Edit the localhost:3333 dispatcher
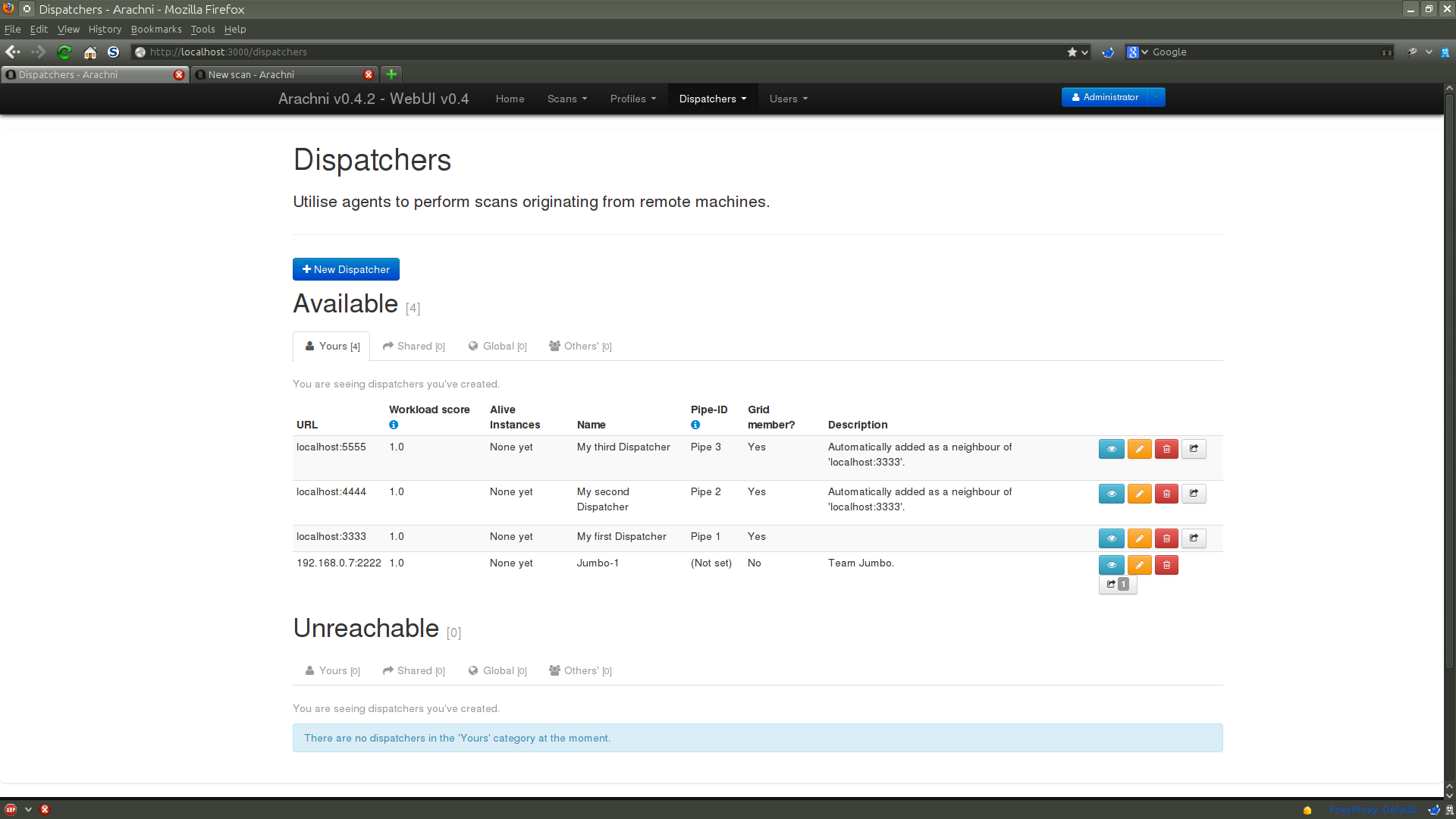Image resolution: width=1456 pixels, height=819 pixels. pyautogui.click(x=1139, y=538)
